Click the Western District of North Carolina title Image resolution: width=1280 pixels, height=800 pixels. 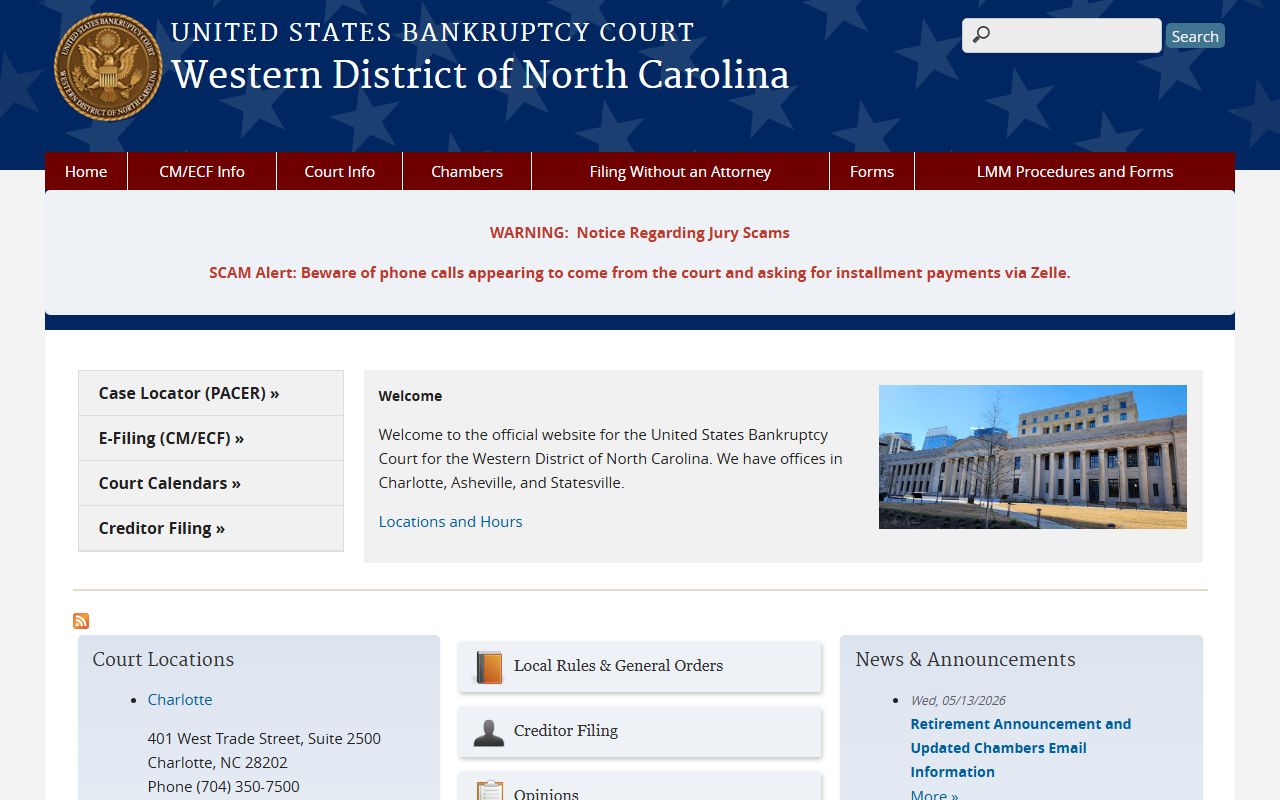[480, 76]
